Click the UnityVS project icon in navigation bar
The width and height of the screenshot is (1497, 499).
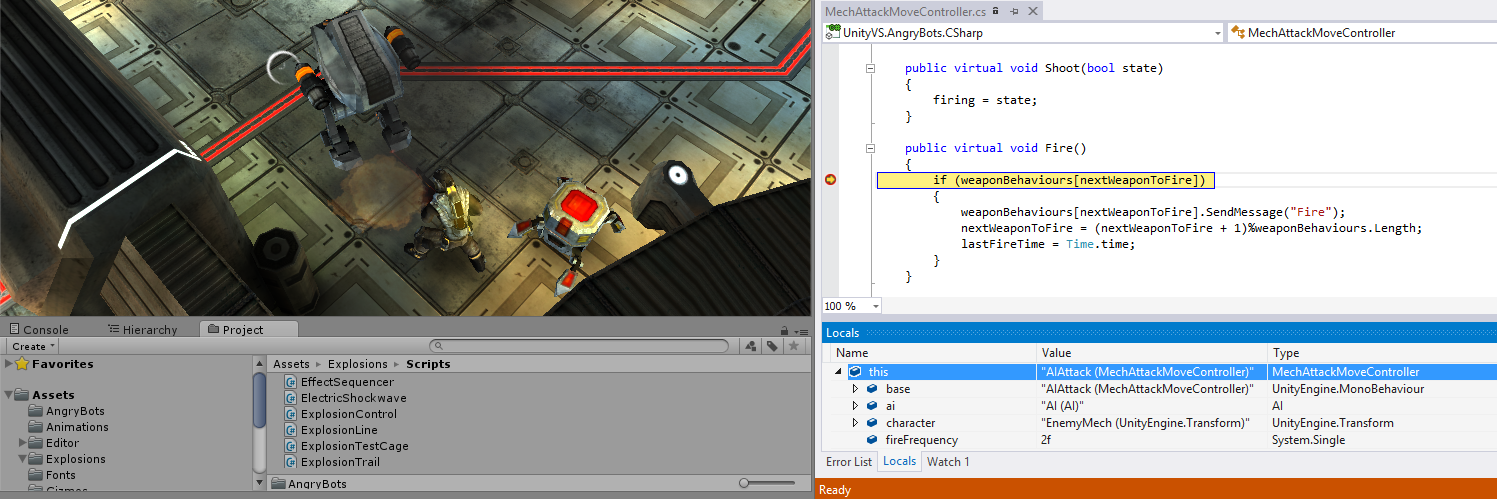(x=833, y=32)
